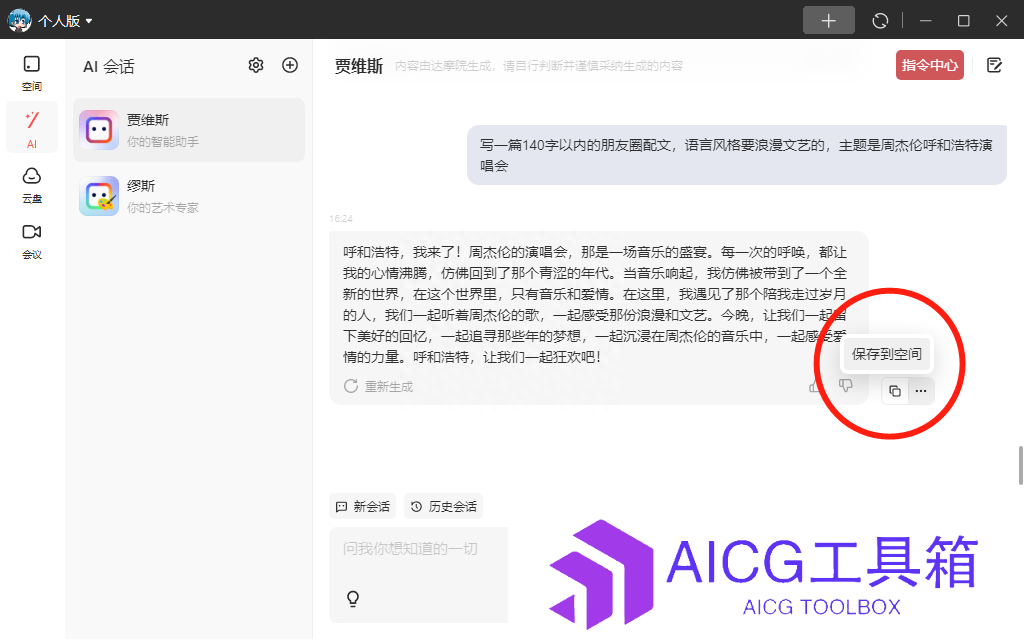The height and width of the screenshot is (640, 1024).
Task: Open the 指令中心 command center
Action: [929, 65]
